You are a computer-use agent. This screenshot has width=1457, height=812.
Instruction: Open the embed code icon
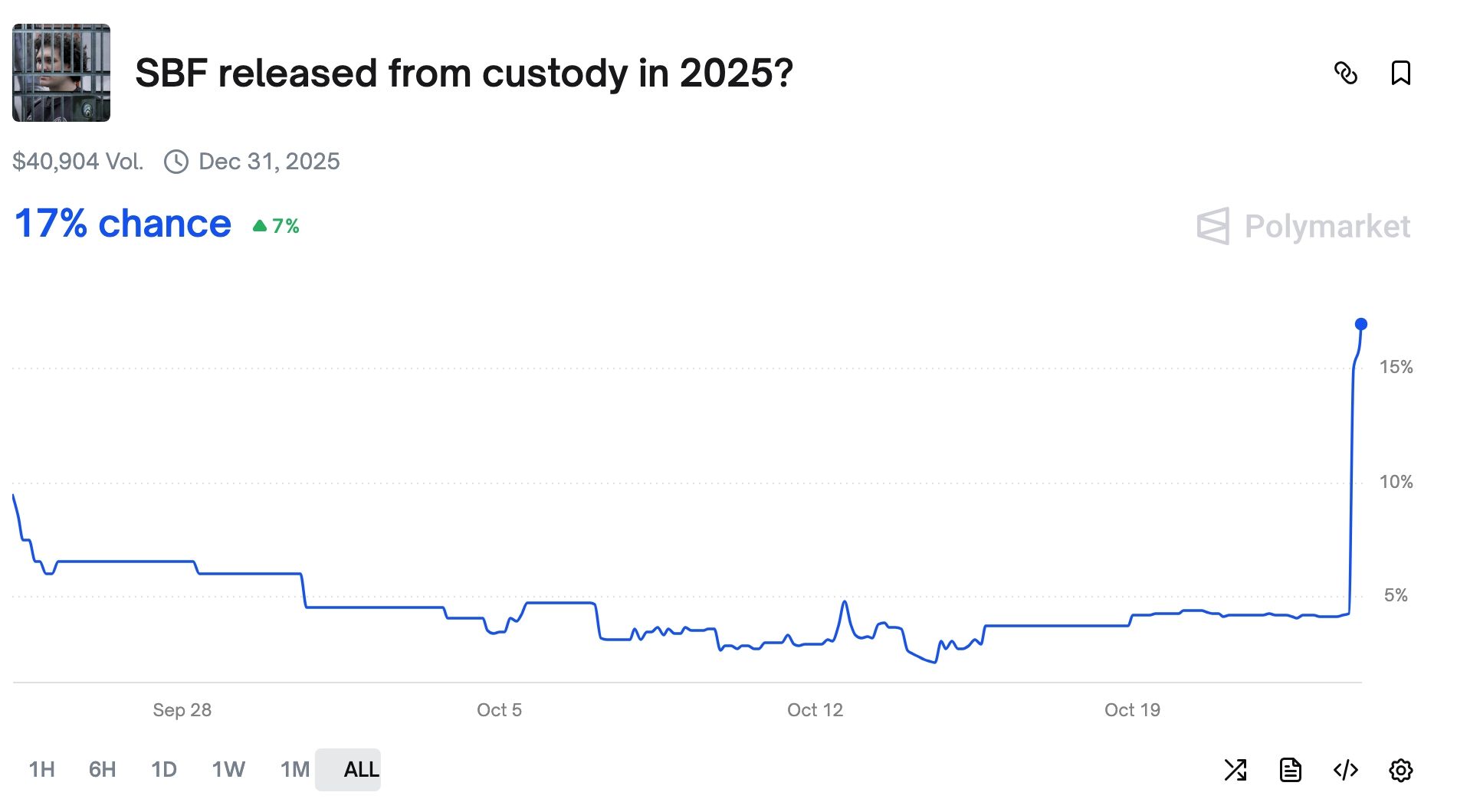(1346, 770)
